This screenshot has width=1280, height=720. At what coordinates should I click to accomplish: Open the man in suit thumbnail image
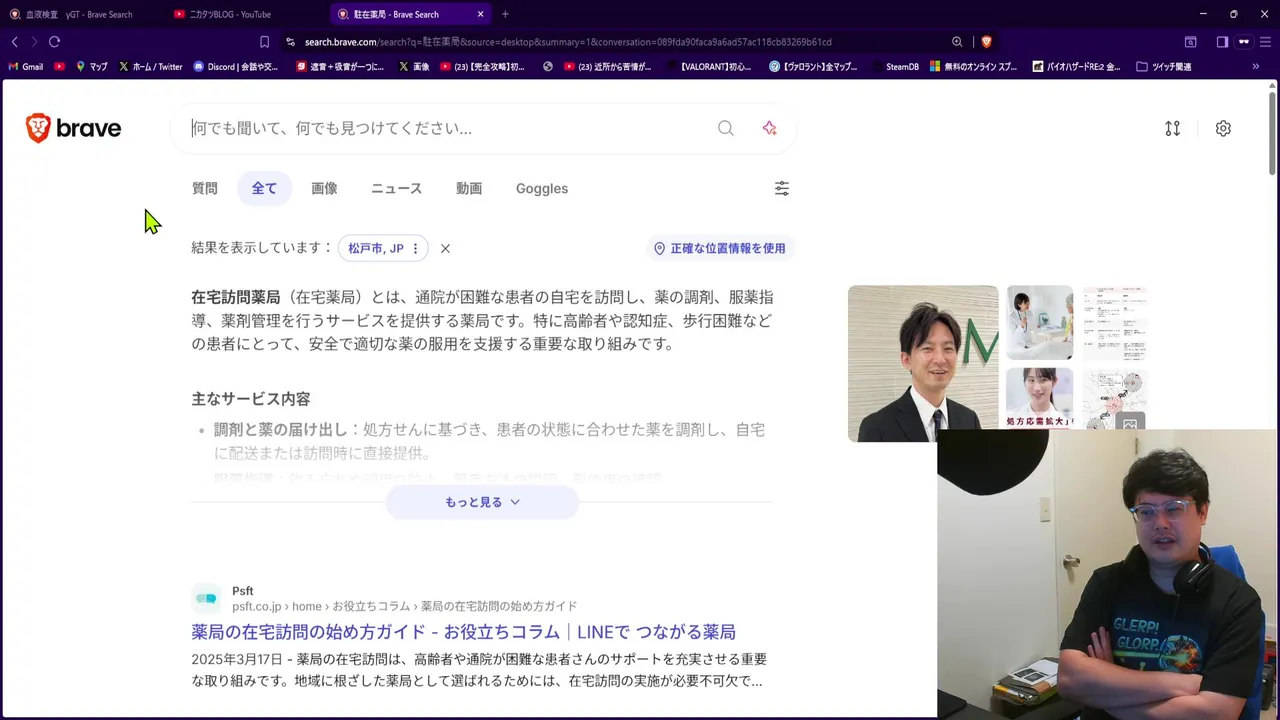(923, 364)
